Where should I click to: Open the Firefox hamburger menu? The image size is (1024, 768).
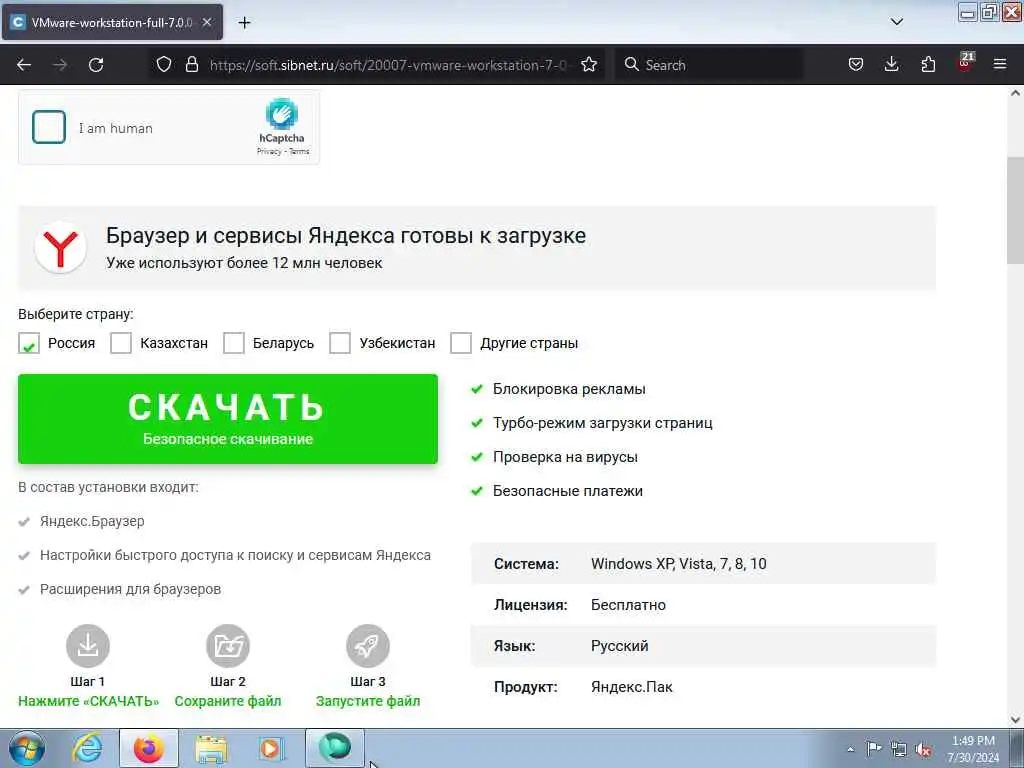click(x=1000, y=64)
